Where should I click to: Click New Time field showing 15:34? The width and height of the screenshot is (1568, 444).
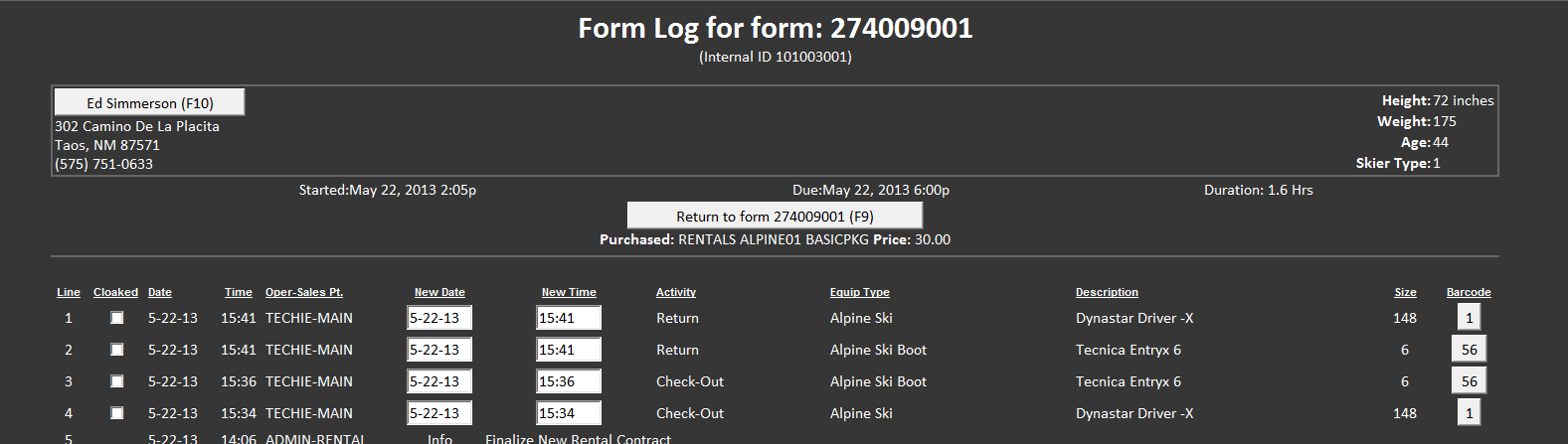tap(569, 413)
